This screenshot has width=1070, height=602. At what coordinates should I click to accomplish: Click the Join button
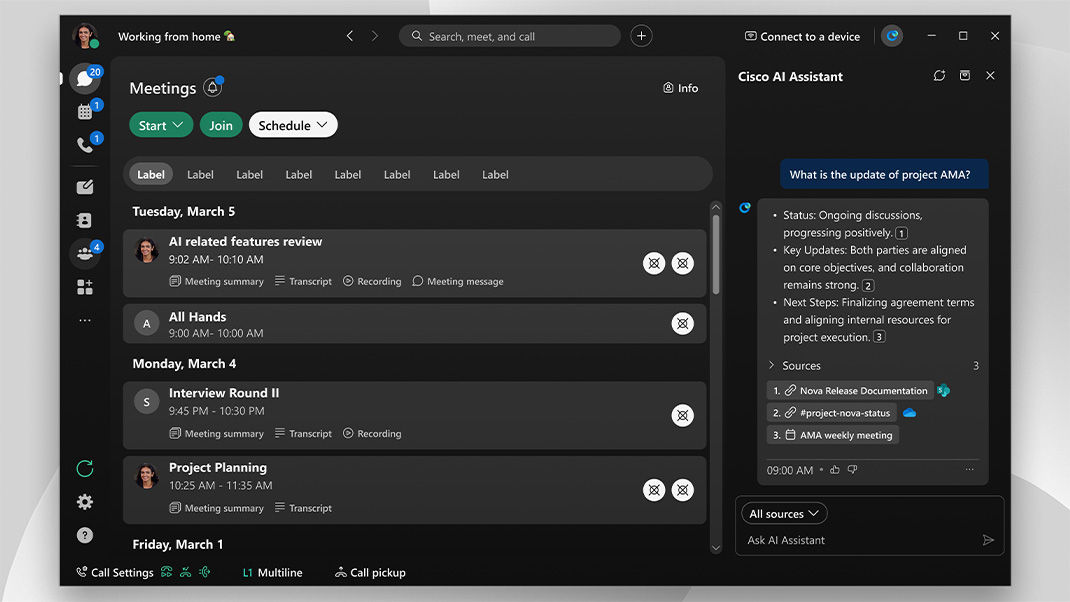[221, 125]
